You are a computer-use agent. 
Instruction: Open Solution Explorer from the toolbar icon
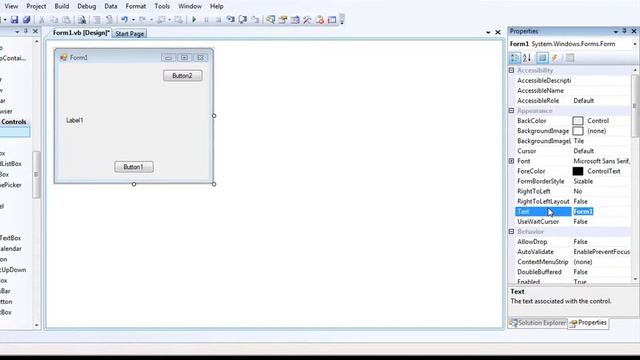(270, 20)
